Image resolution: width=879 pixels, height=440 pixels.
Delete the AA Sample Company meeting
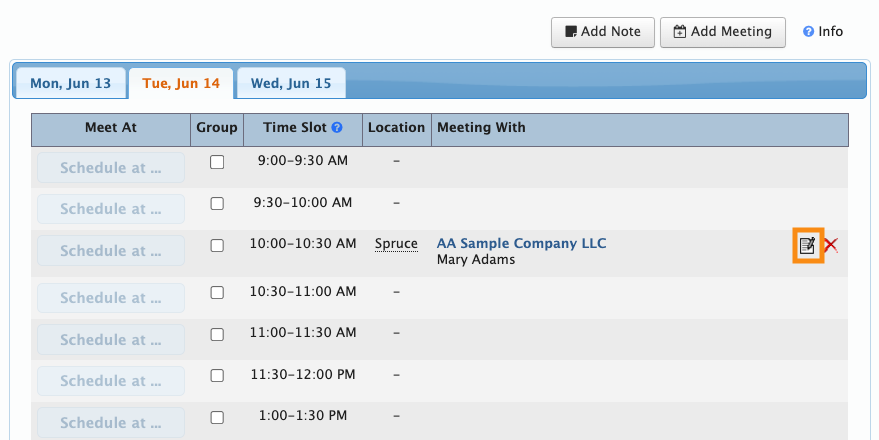point(831,245)
